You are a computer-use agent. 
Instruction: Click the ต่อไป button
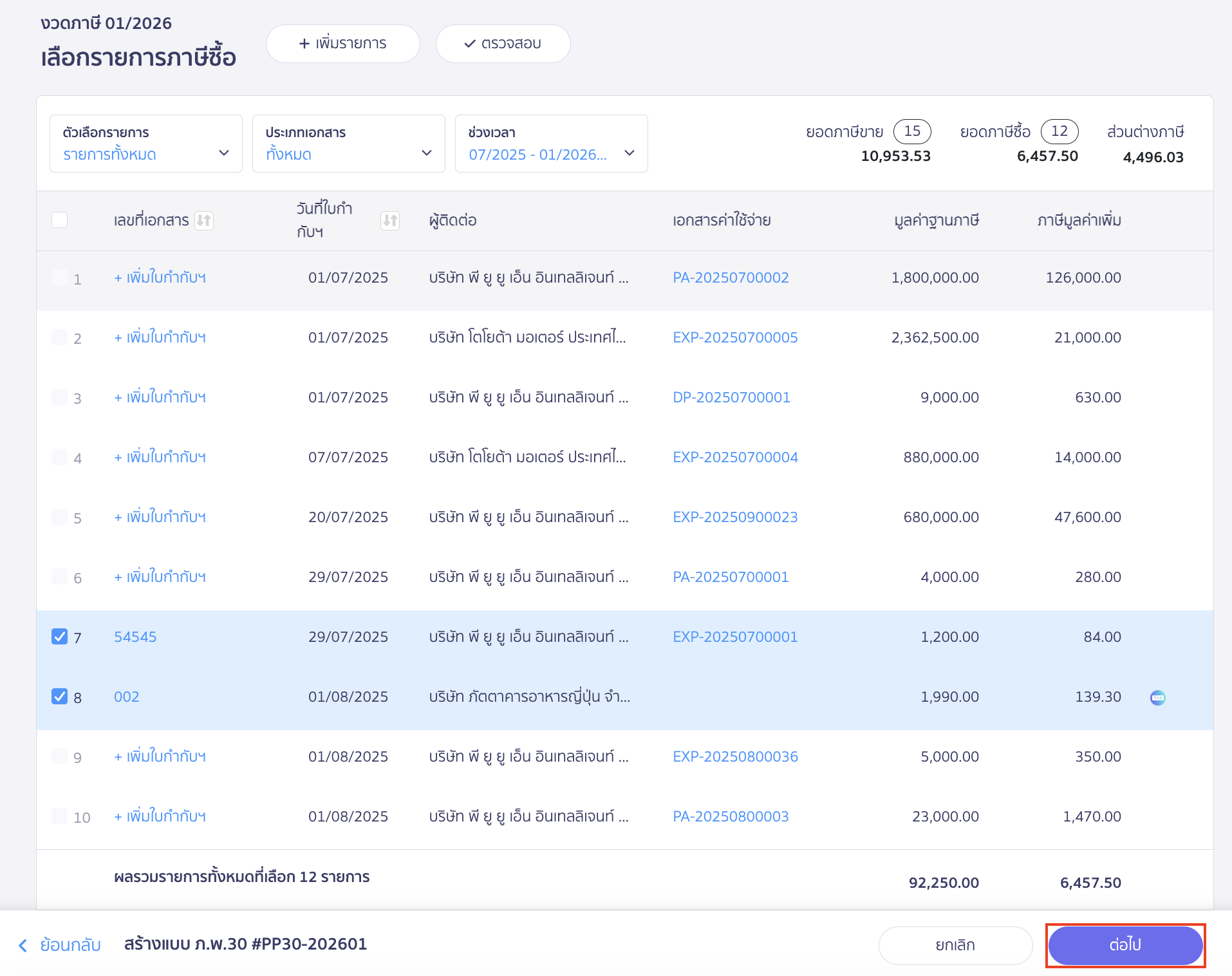(1125, 945)
